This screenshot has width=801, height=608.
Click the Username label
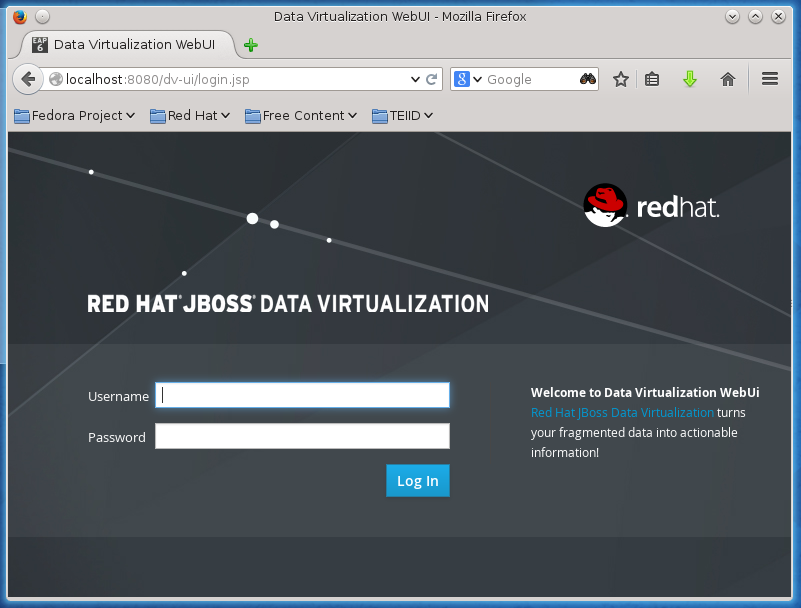click(118, 396)
